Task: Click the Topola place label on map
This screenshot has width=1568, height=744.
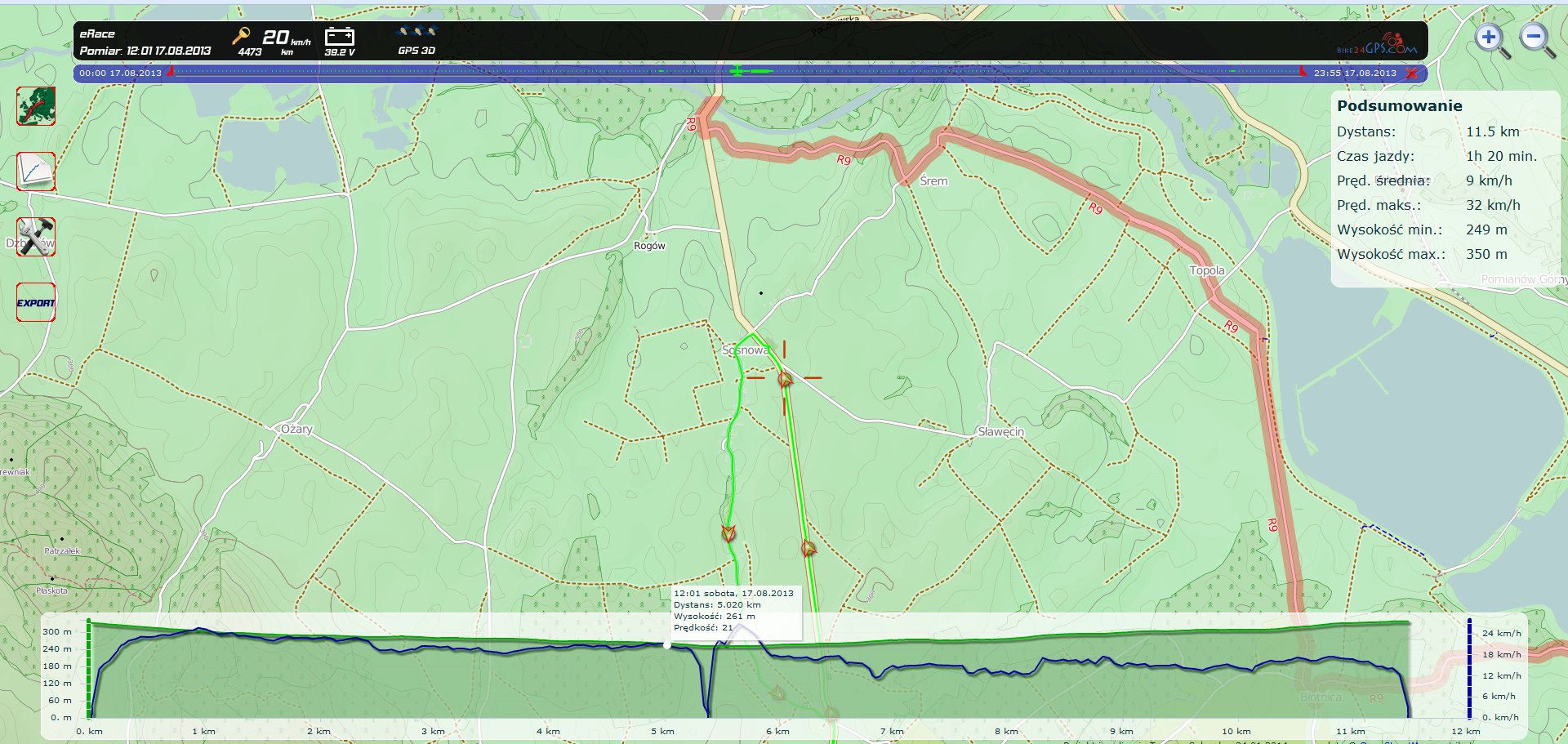Action: pyautogui.click(x=1207, y=270)
